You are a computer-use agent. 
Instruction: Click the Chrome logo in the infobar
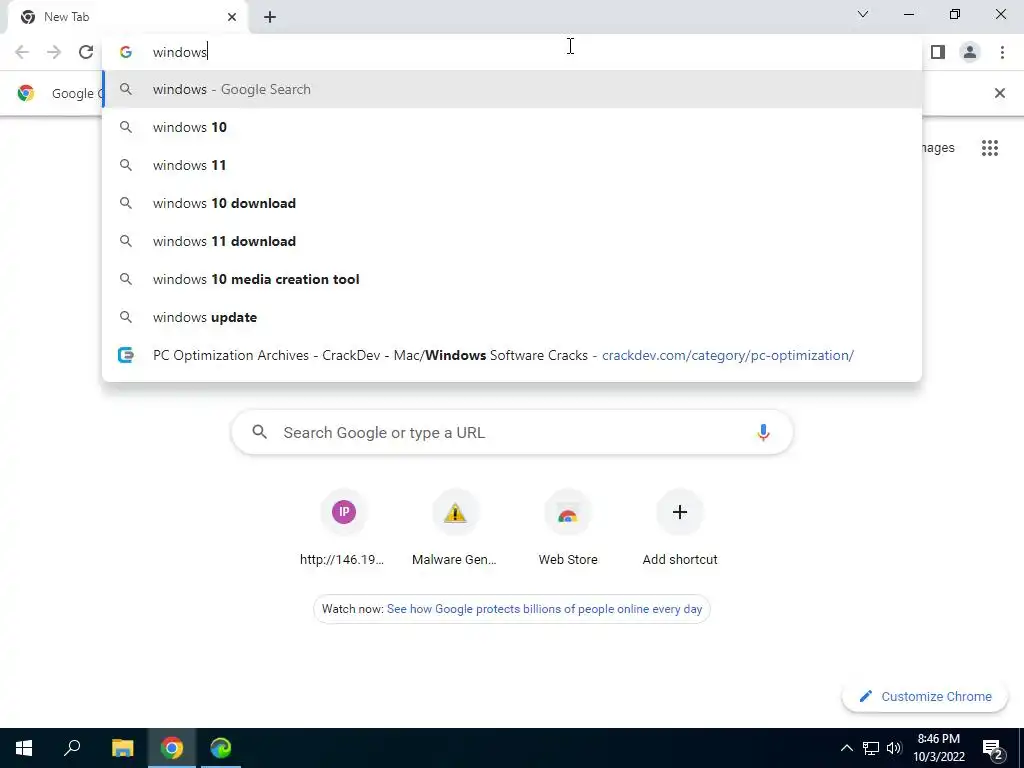click(x=25, y=93)
